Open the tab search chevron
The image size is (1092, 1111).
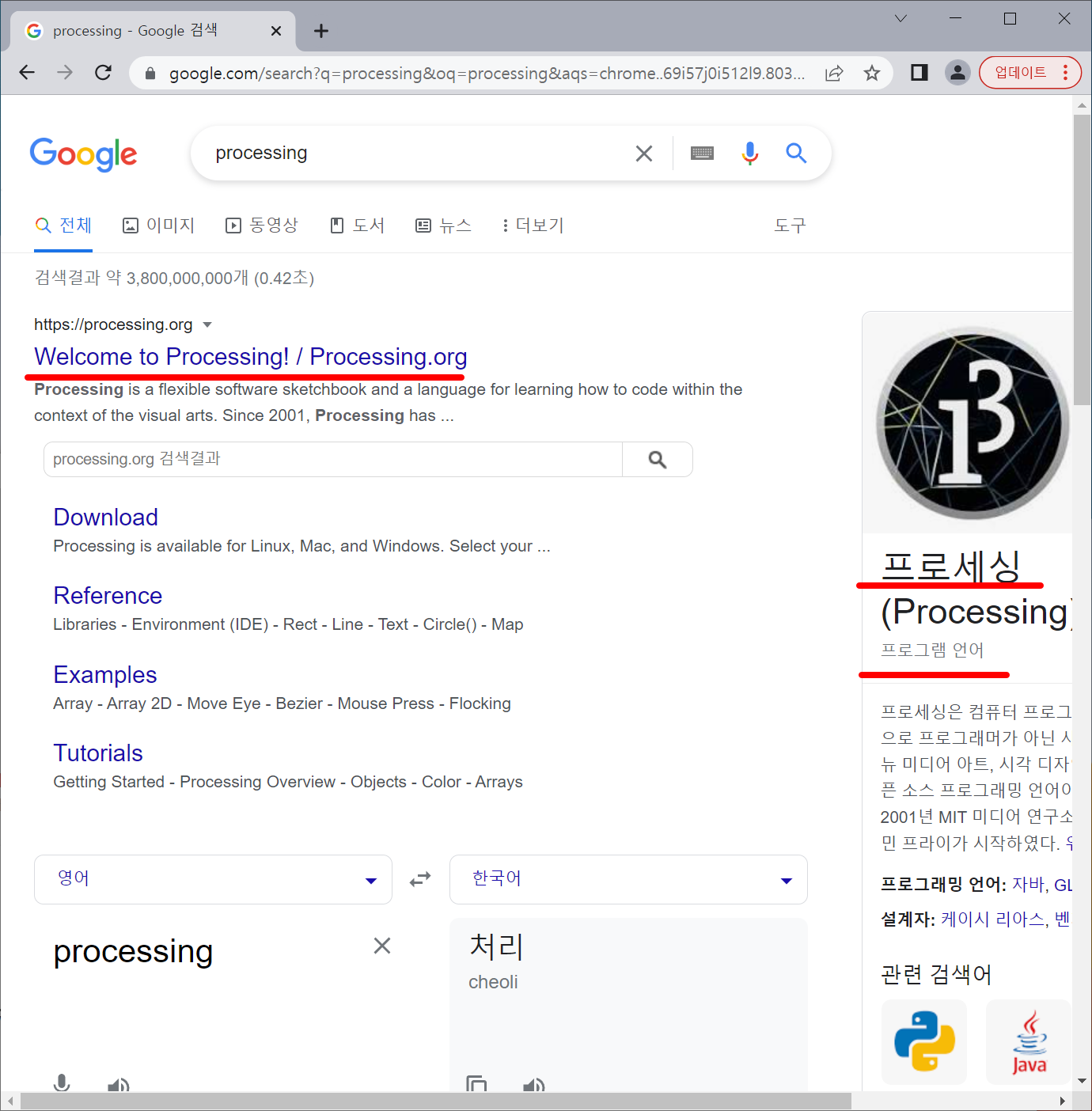click(901, 18)
